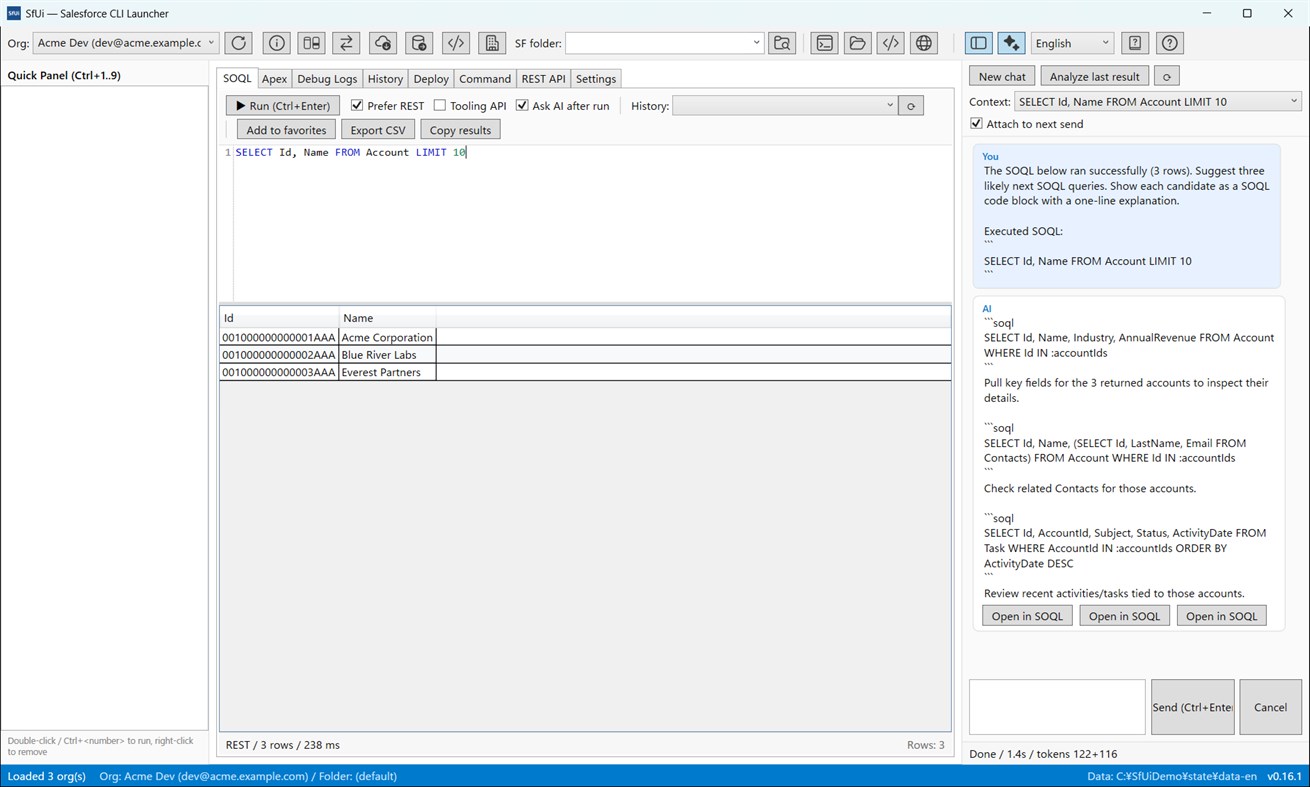Toggle the AI sparkle panel button
Viewport: 1310px width, 787px height.
tap(1011, 43)
